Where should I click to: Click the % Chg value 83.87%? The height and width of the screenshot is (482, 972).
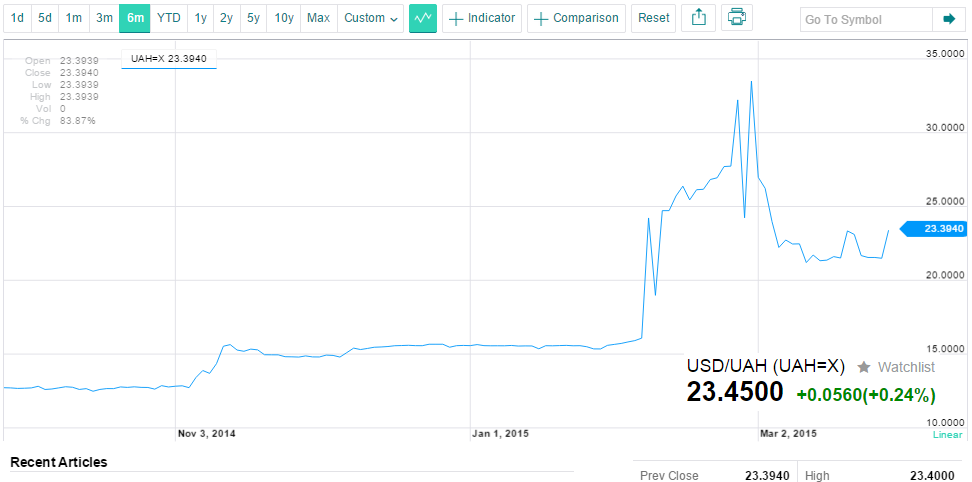(78, 120)
